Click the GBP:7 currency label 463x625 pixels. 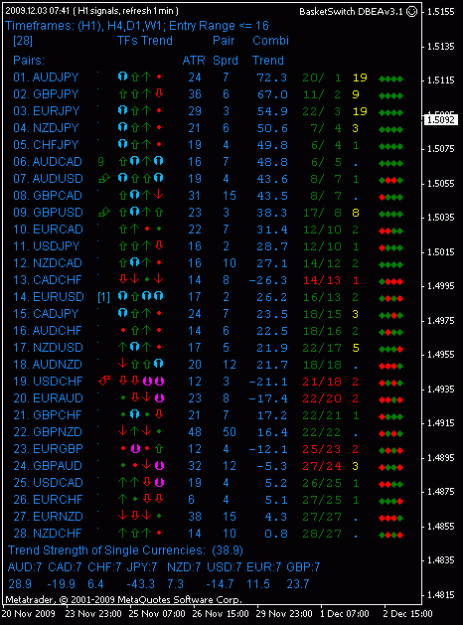[303, 567]
